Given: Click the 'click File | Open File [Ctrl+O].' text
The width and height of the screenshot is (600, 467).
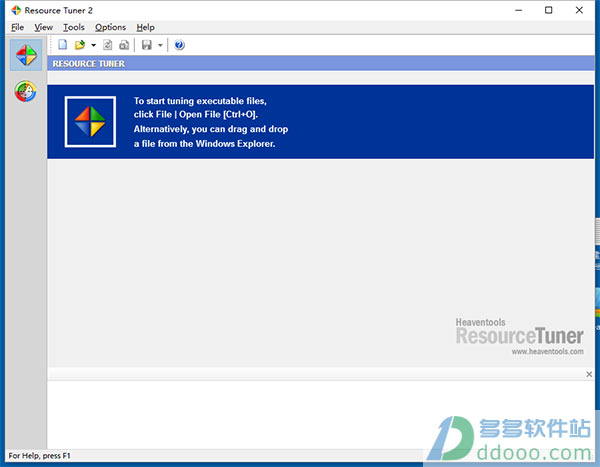Looking at the screenshot, I should coord(196,114).
